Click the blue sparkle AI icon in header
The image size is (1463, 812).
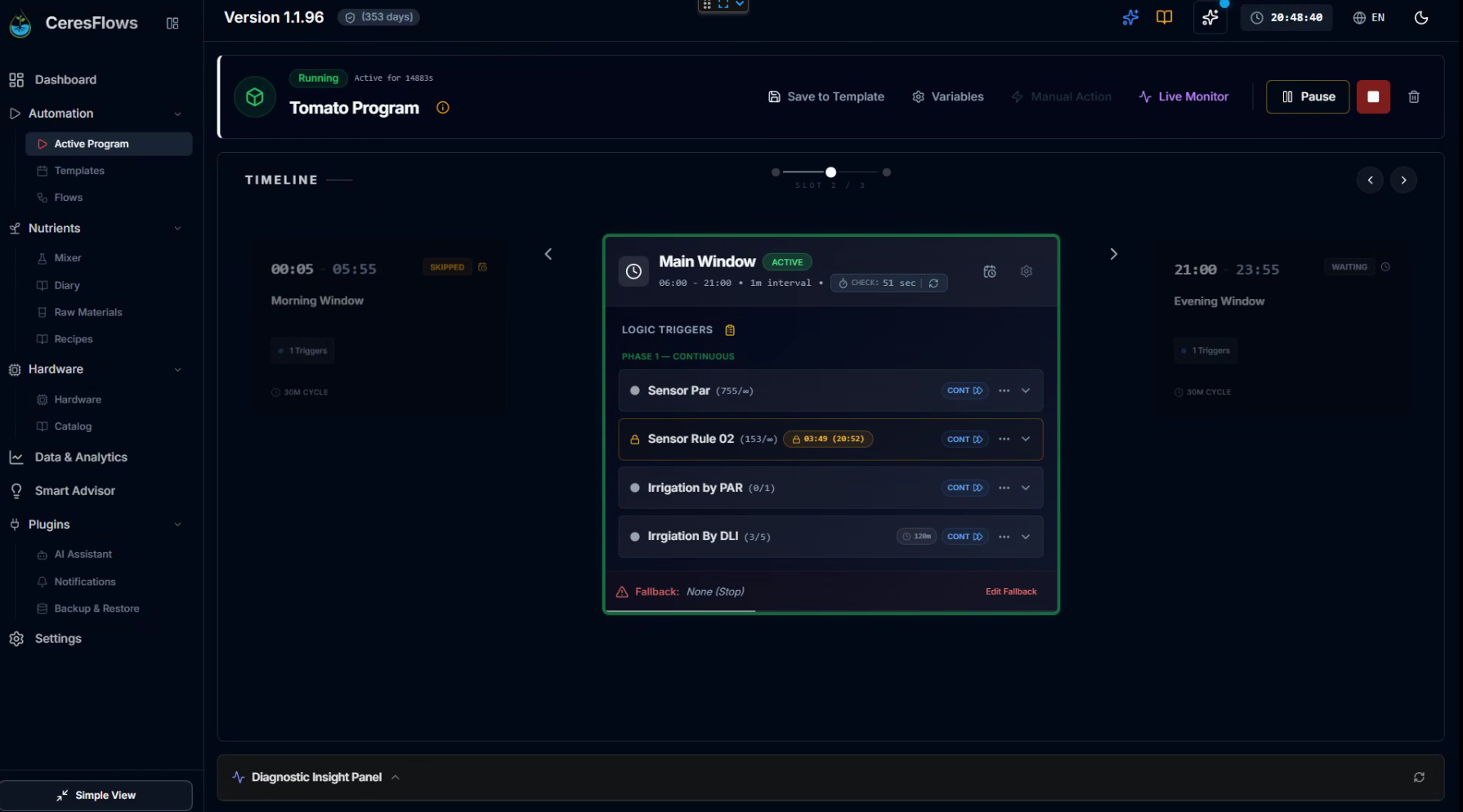[x=1130, y=17]
